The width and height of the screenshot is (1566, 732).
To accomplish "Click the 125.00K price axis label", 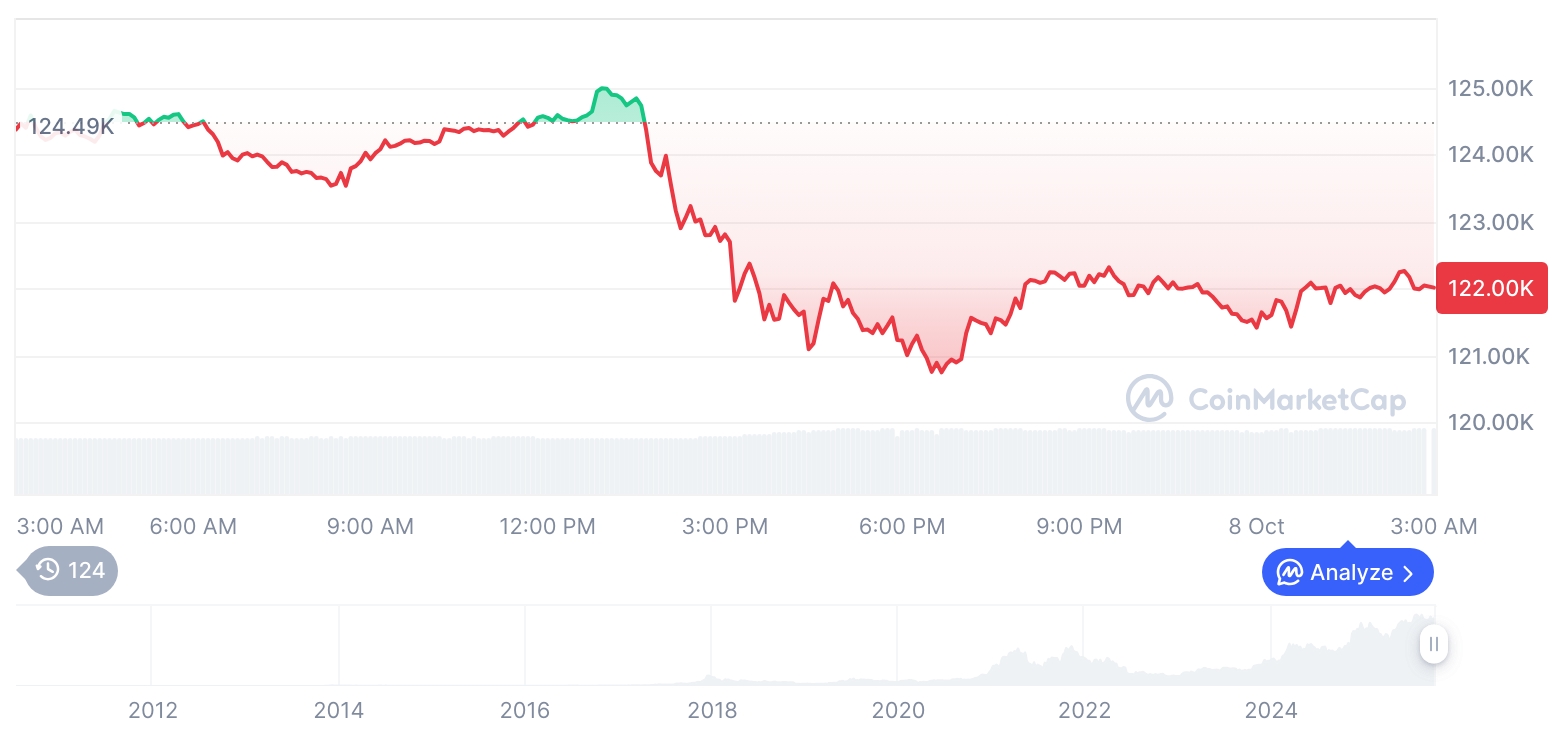I will [1490, 89].
